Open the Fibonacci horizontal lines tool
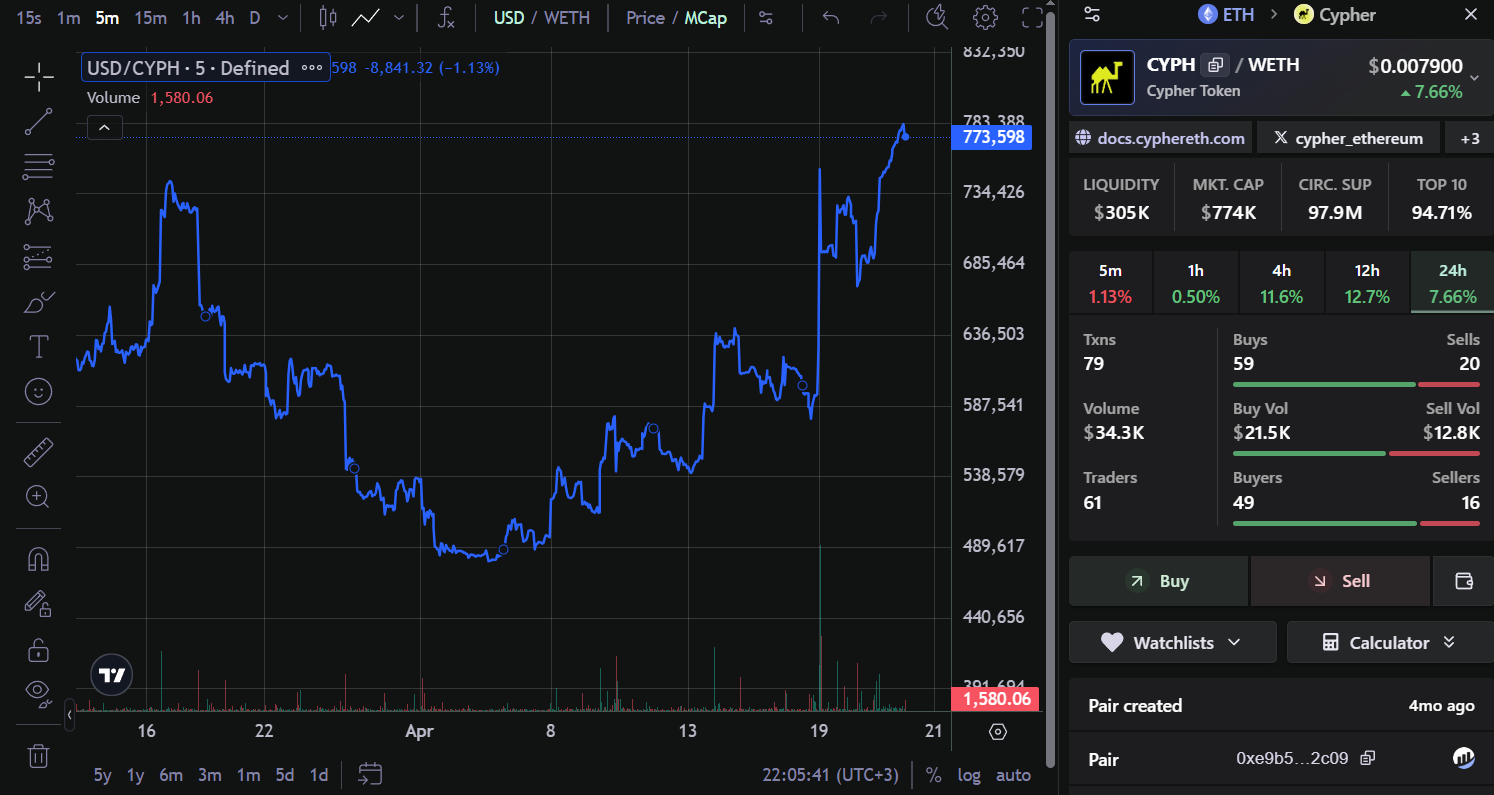 (39, 166)
